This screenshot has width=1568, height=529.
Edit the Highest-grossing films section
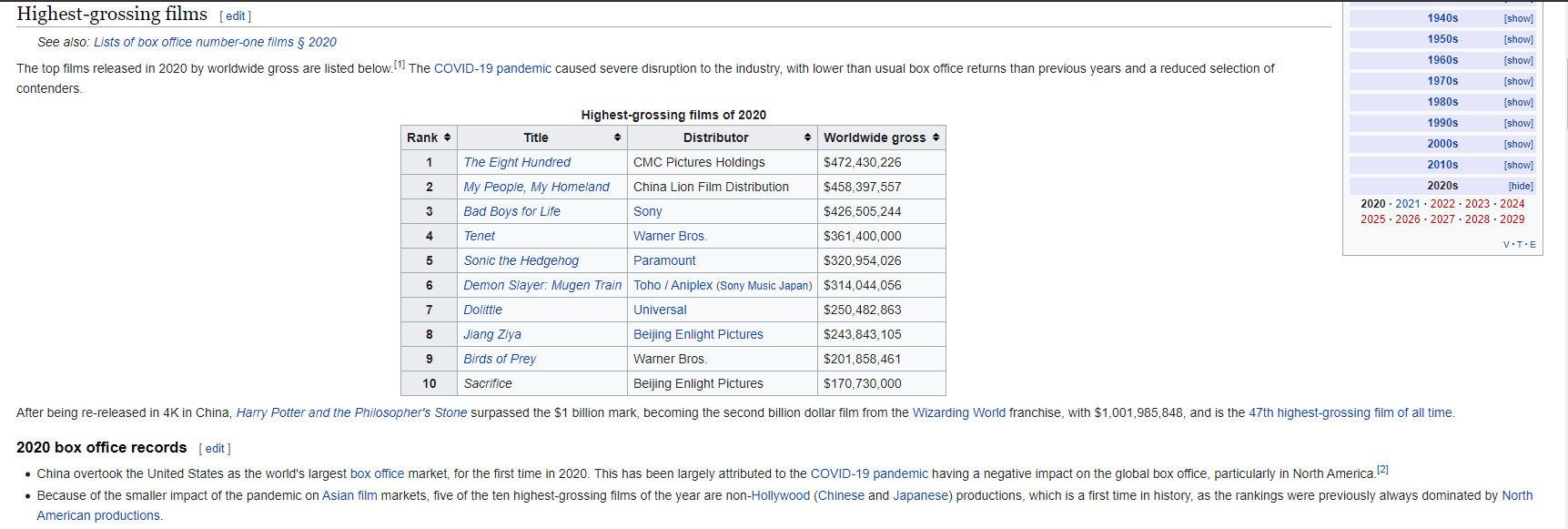[236, 16]
